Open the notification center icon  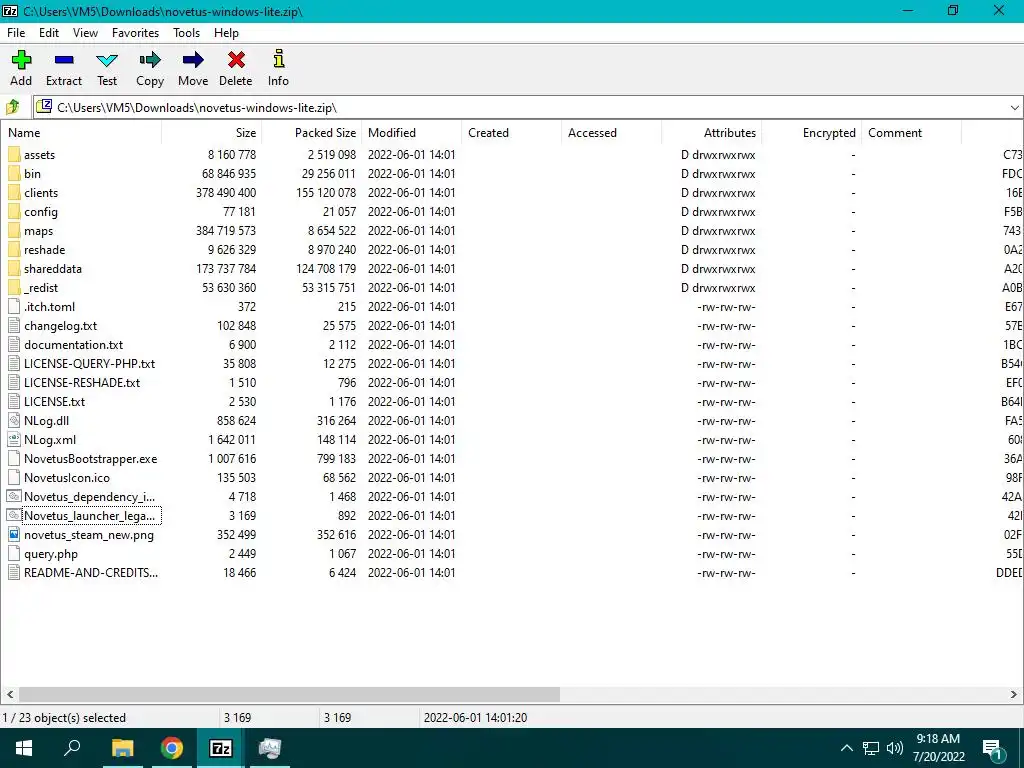(x=992, y=748)
